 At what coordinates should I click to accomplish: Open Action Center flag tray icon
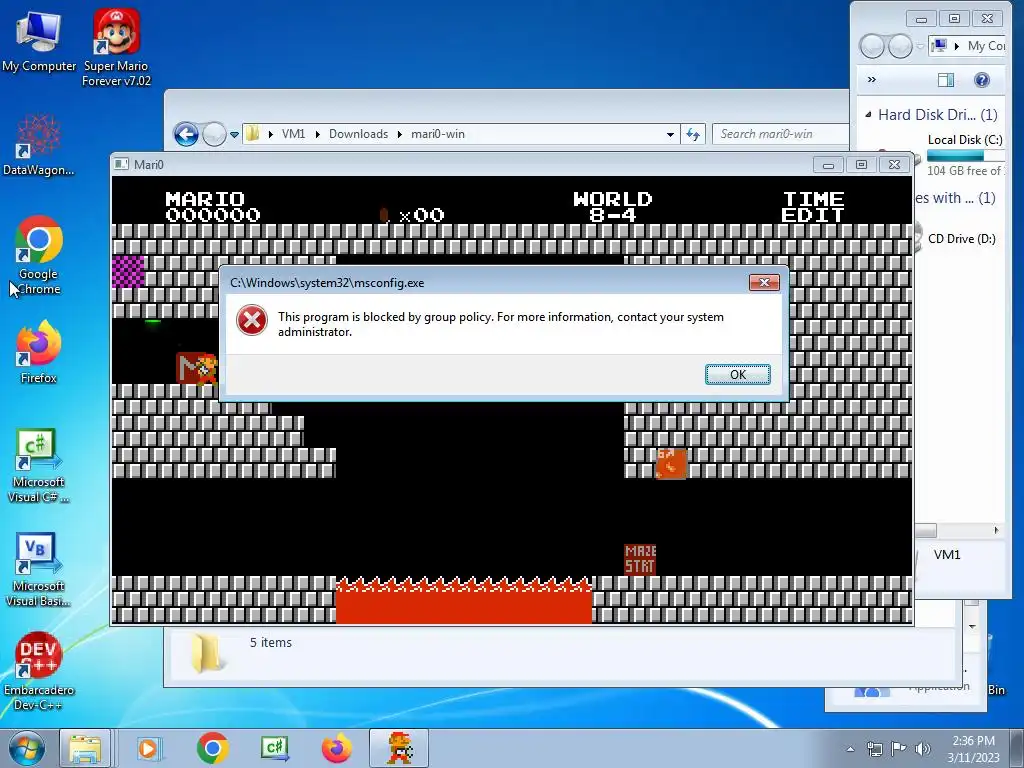(899, 749)
